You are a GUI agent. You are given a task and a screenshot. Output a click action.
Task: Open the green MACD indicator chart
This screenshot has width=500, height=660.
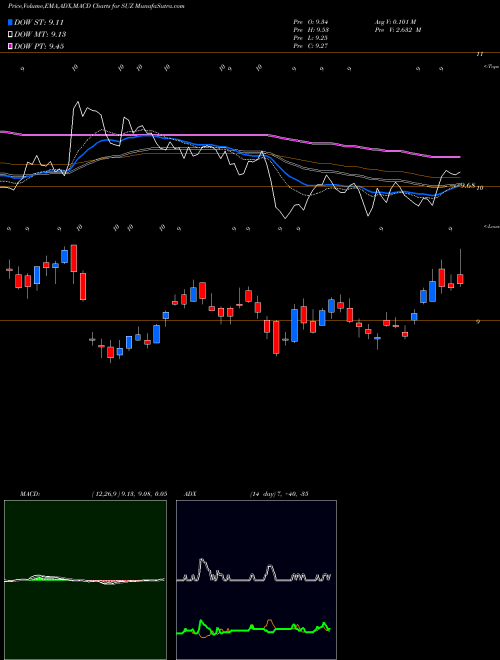pos(85,580)
